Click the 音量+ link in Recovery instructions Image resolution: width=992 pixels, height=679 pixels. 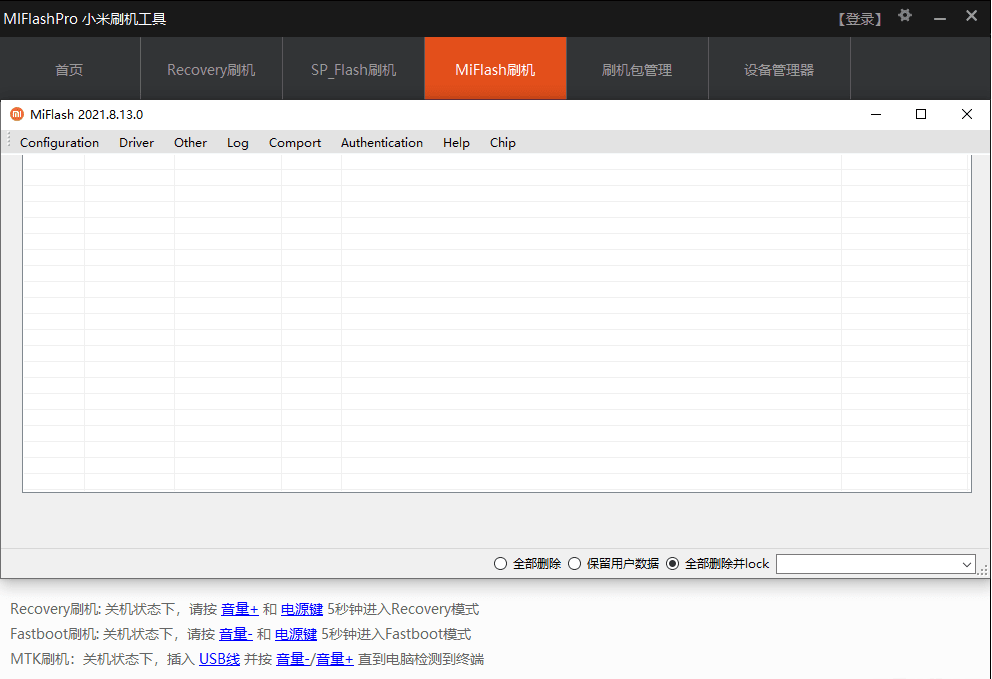[x=240, y=609]
